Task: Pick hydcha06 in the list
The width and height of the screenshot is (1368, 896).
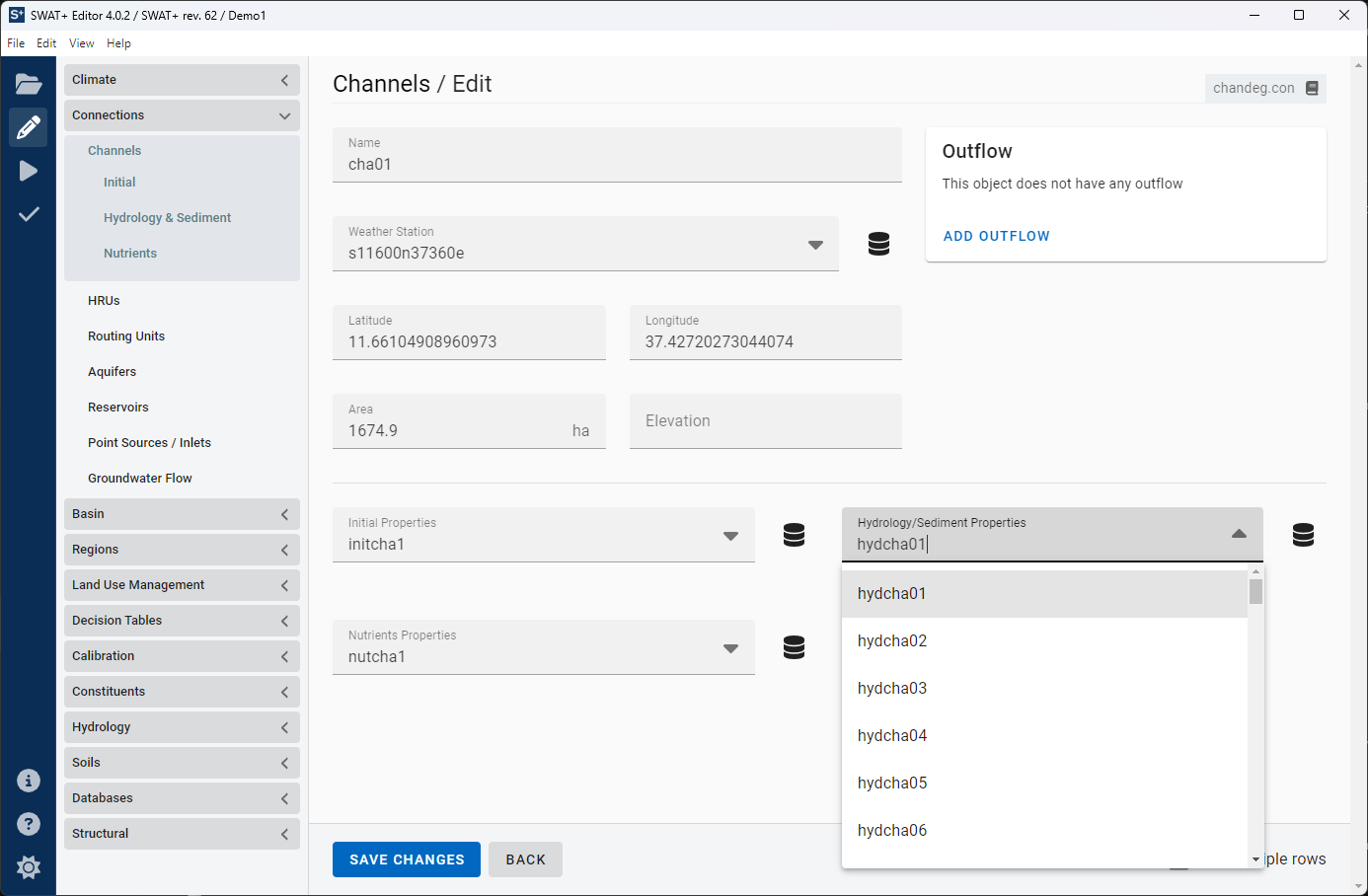Action: point(1044,831)
